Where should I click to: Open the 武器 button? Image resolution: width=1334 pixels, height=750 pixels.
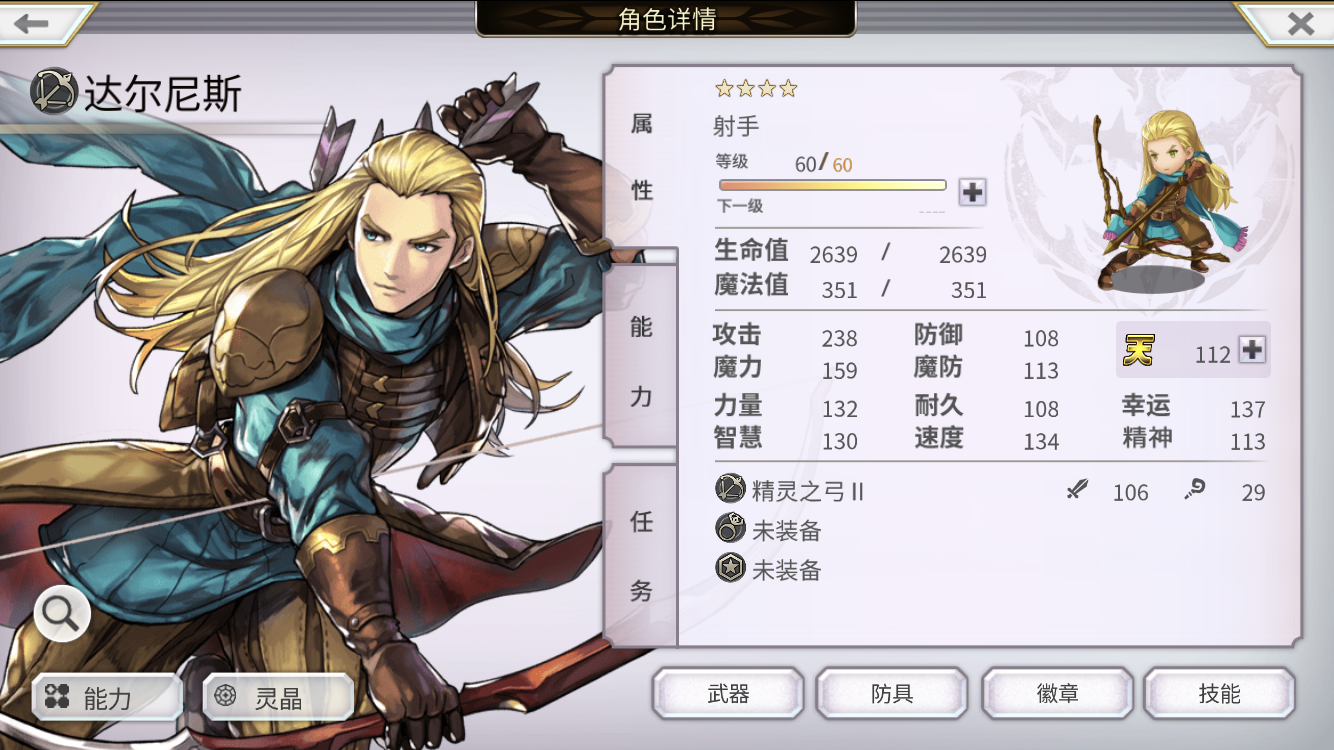[728, 694]
